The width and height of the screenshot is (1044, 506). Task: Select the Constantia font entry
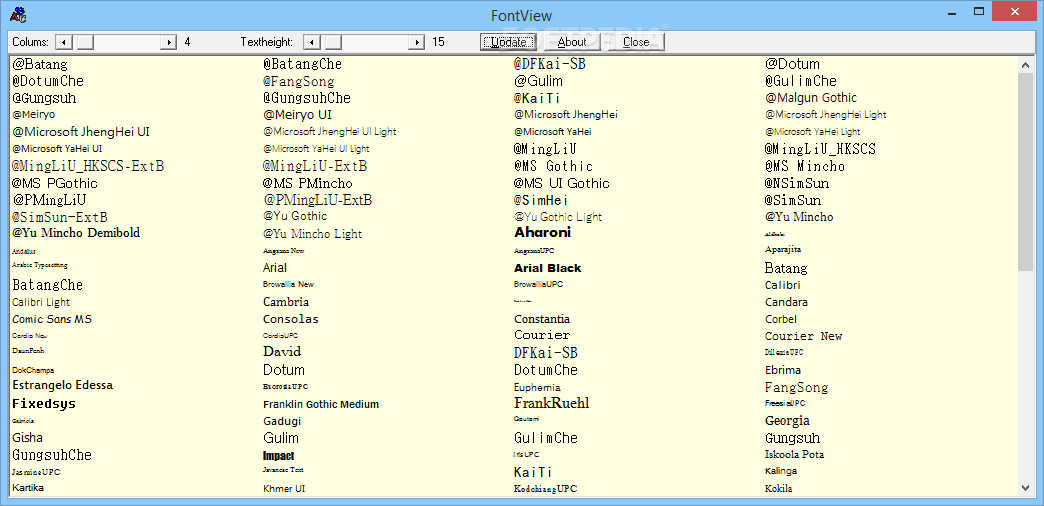pos(542,319)
